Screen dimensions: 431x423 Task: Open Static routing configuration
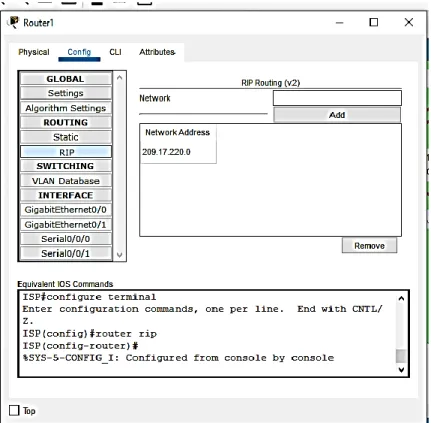66,137
